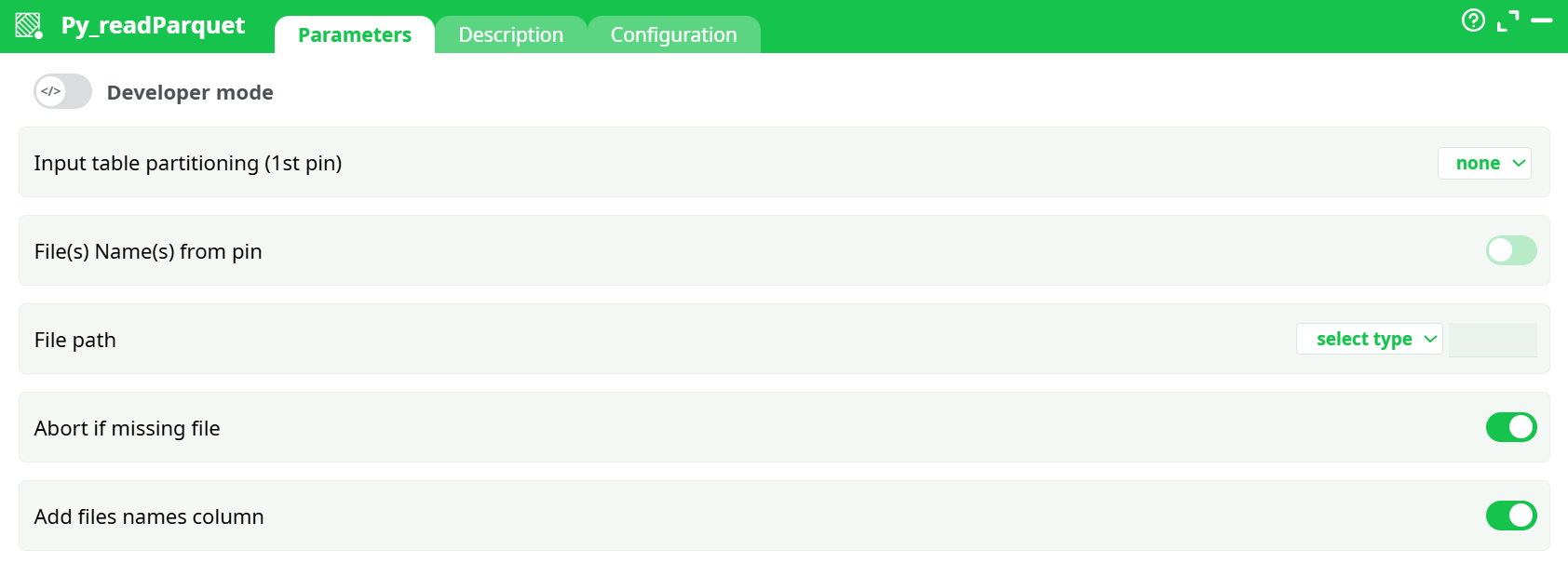
Task: Go to the Configuration tab
Action: tap(673, 35)
